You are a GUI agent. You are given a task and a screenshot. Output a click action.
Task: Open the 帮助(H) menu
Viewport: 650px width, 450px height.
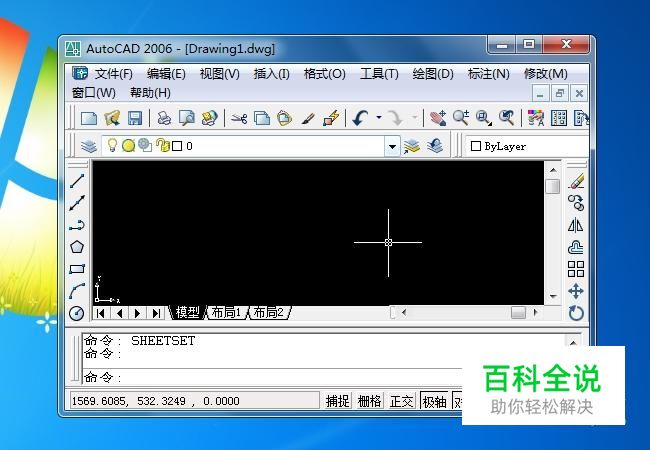tap(150, 93)
